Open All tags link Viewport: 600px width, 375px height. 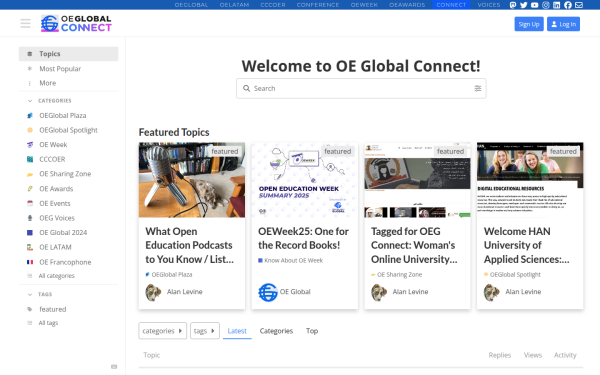[x=68, y=323]
